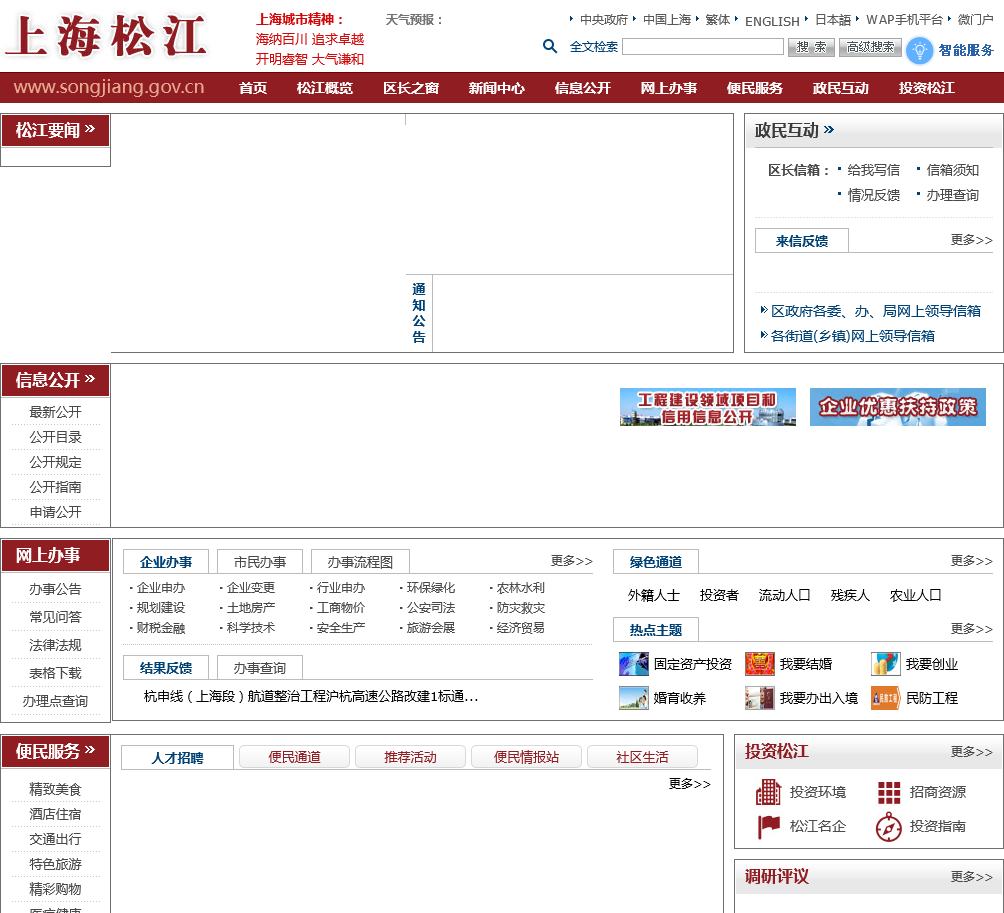1004x913 pixels.
Task: Open 首页 in the navigation bar
Action: click(x=253, y=88)
